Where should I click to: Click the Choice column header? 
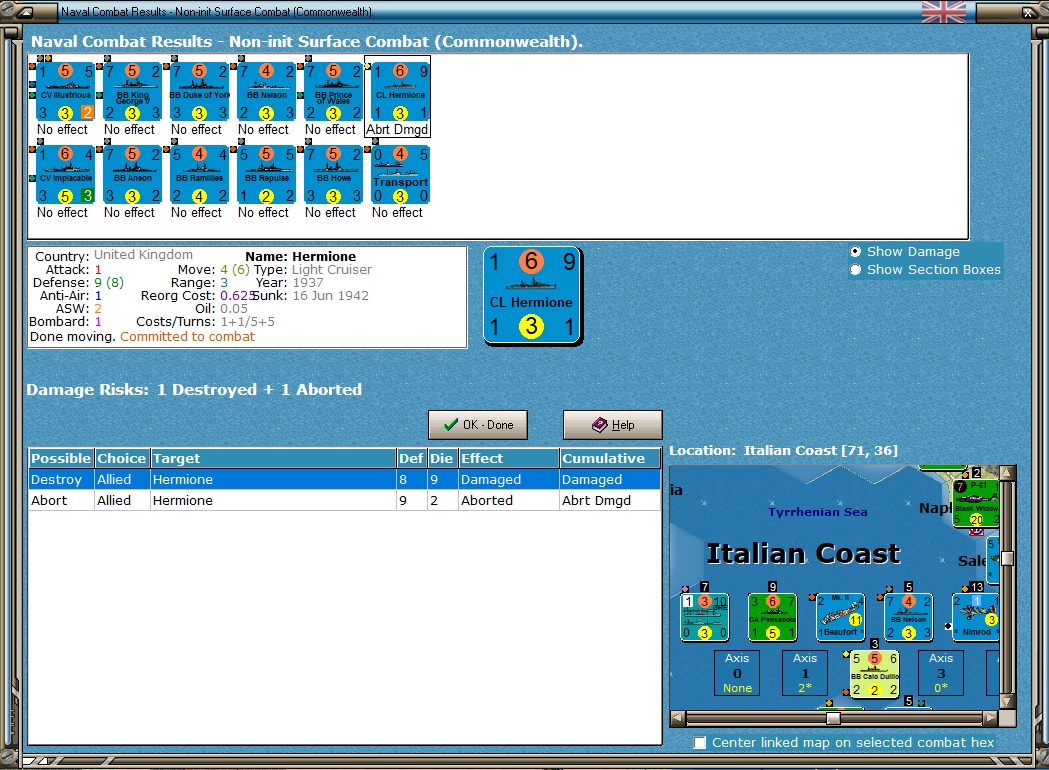[122, 458]
